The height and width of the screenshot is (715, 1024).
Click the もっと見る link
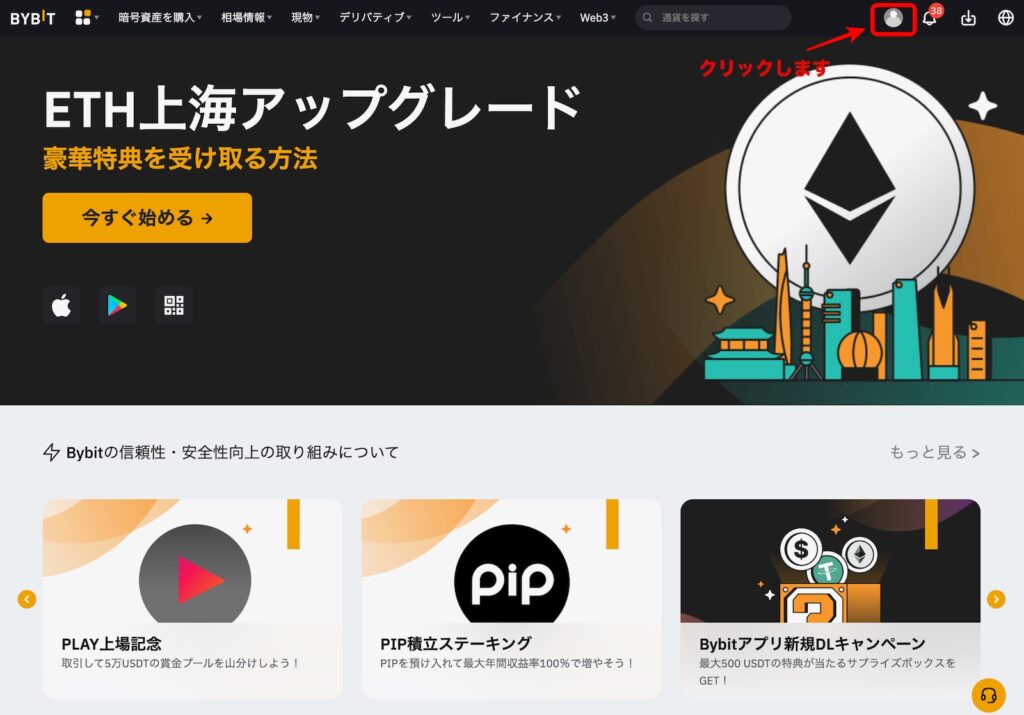tap(934, 453)
